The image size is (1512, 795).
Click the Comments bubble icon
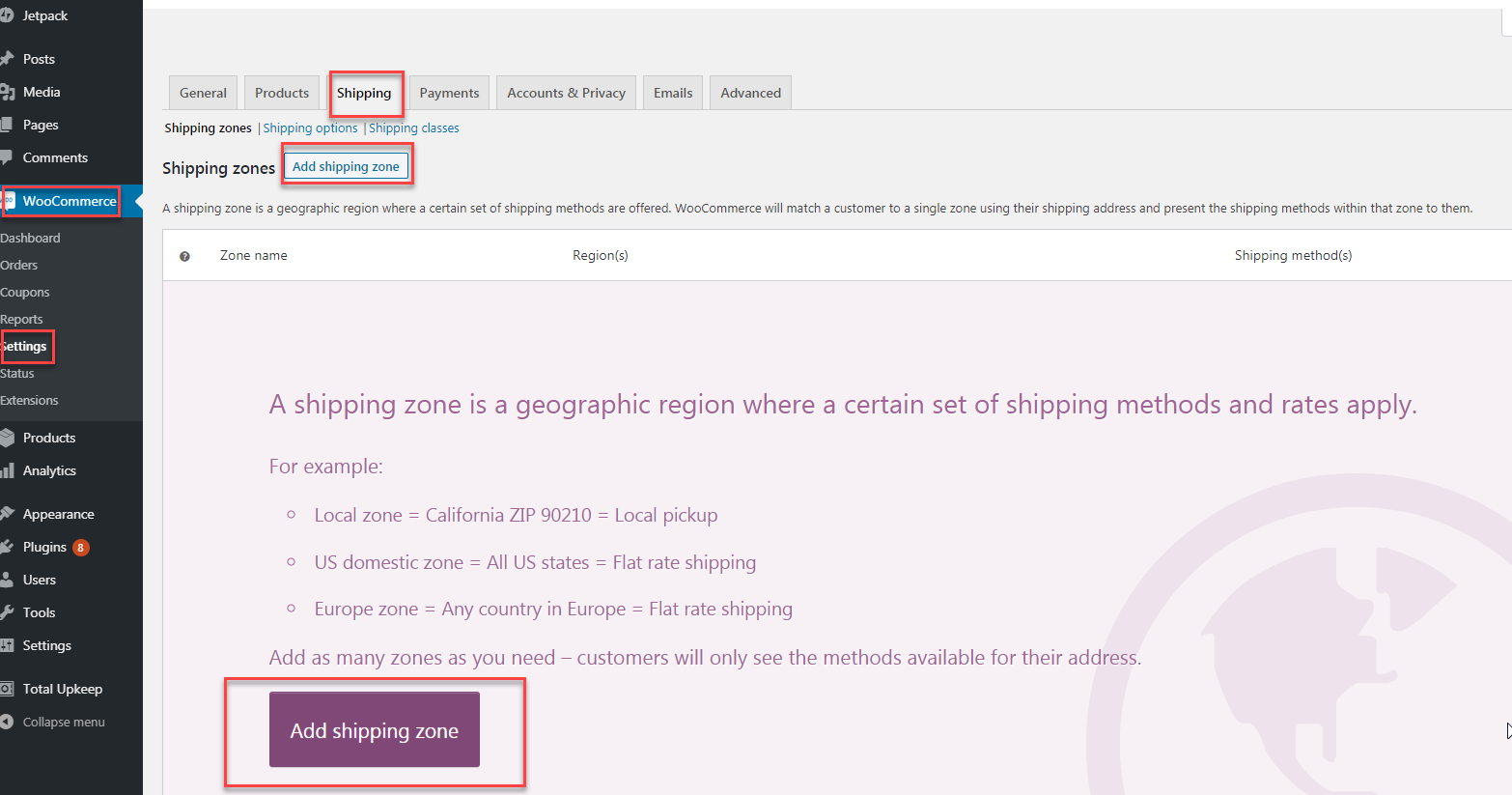coord(7,157)
